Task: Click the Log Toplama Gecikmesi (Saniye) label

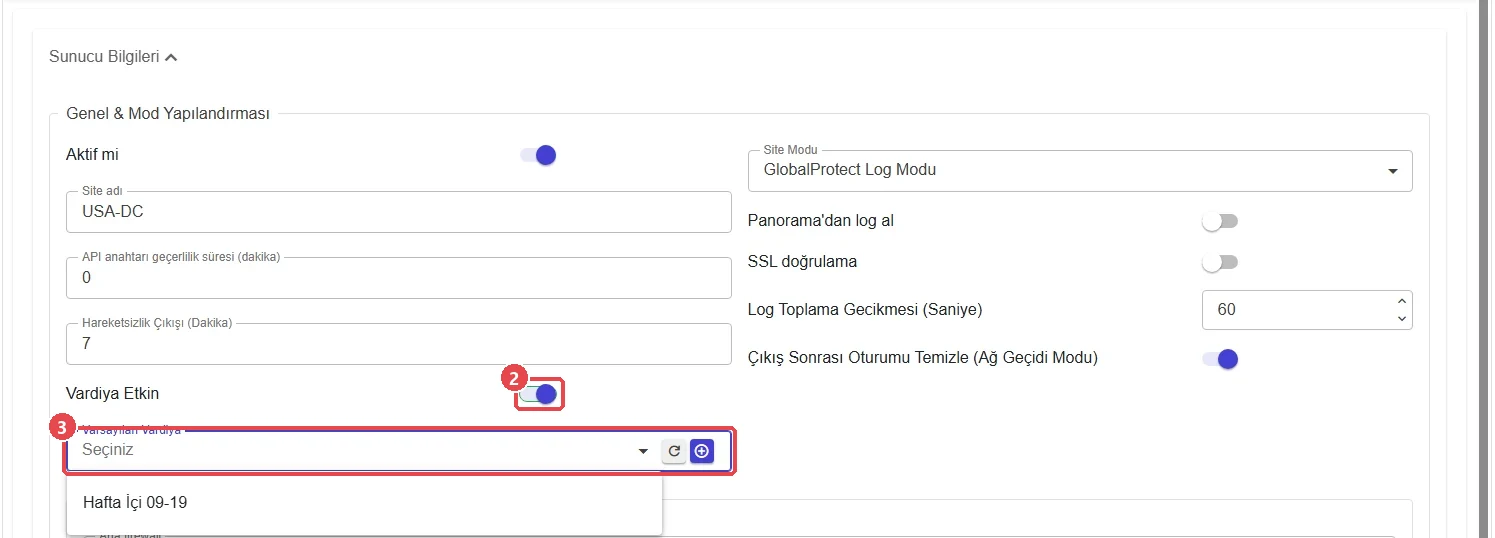Action: tap(865, 310)
